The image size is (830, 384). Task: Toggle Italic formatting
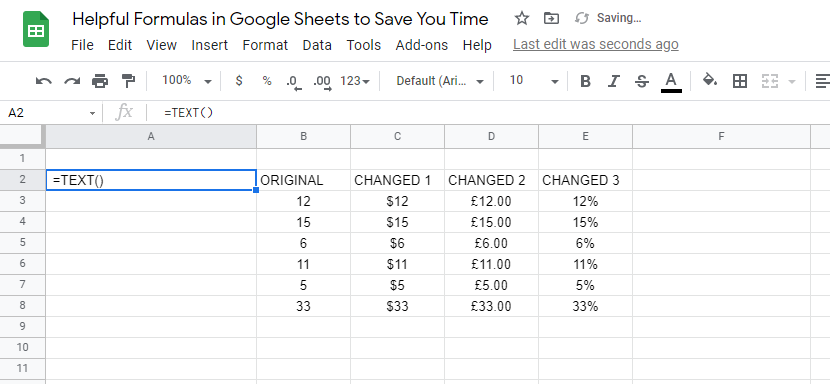tap(614, 81)
